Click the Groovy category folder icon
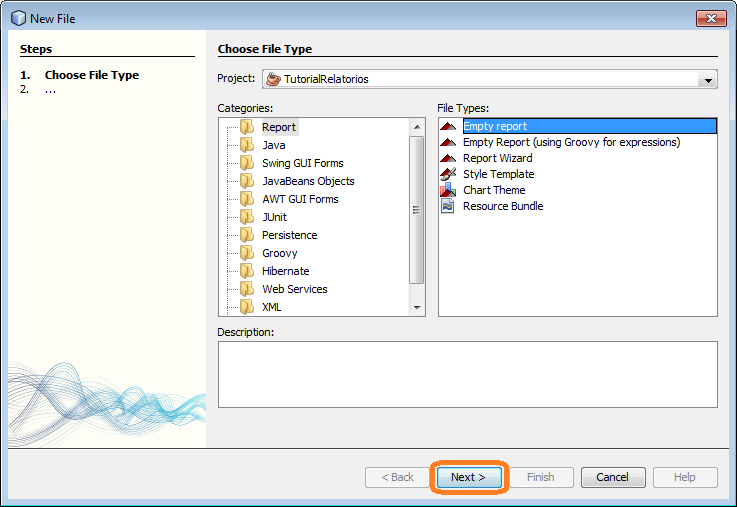Viewport: 737px width, 507px height. tap(247, 253)
